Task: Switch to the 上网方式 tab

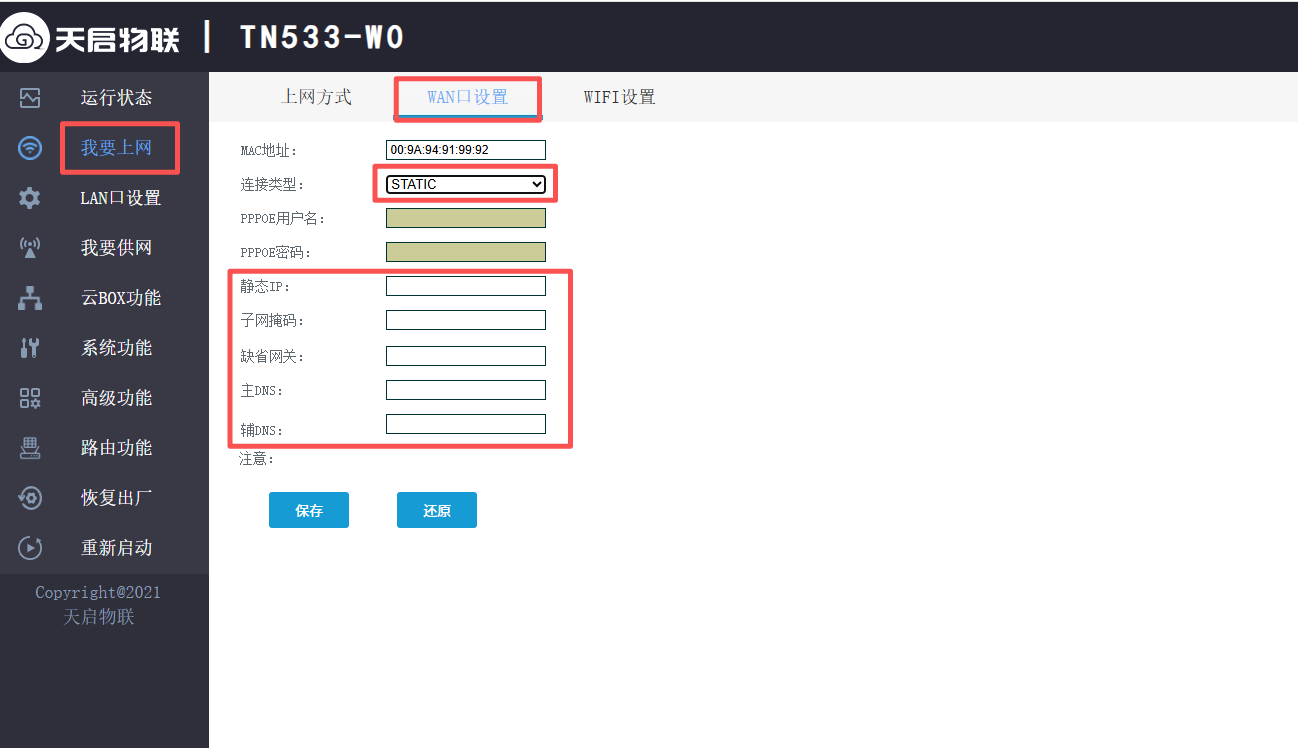Action: [x=316, y=97]
